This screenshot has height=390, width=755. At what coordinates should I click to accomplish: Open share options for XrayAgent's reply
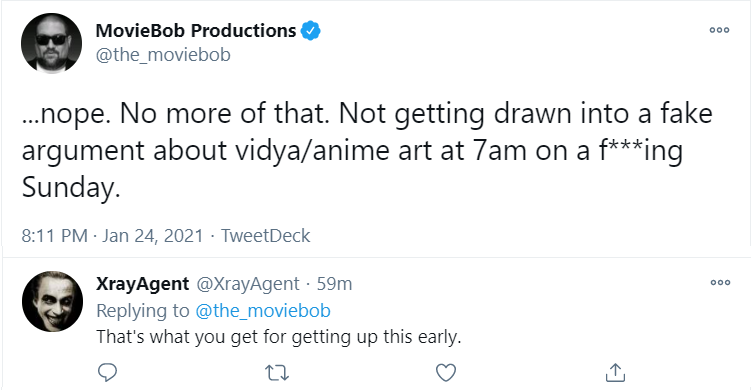[615, 372]
